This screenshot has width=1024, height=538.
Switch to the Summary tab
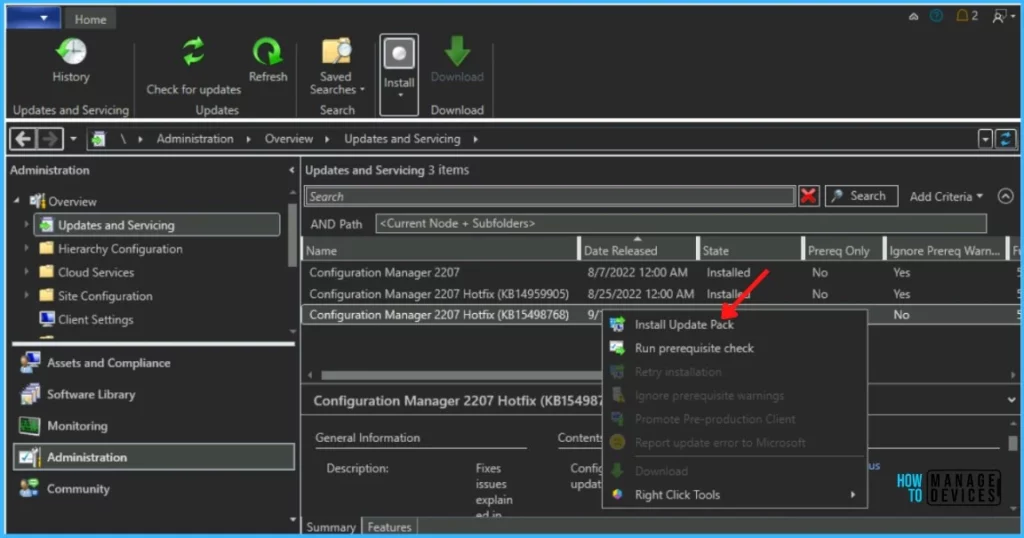330,527
